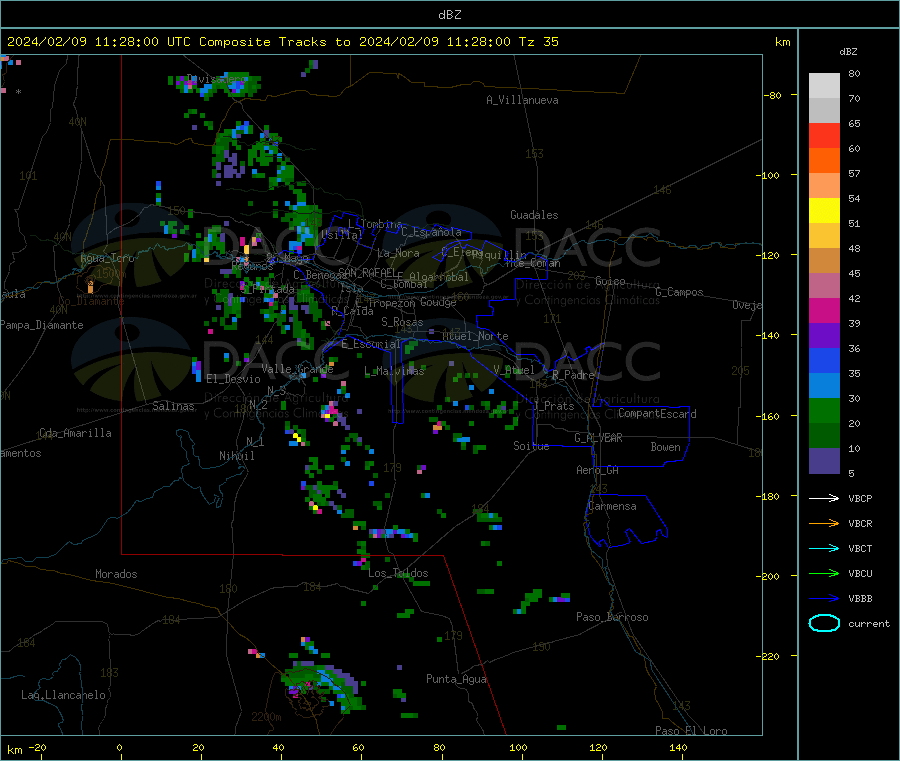Click the Carmensa map label
The width and height of the screenshot is (900, 761).
point(612,506)
